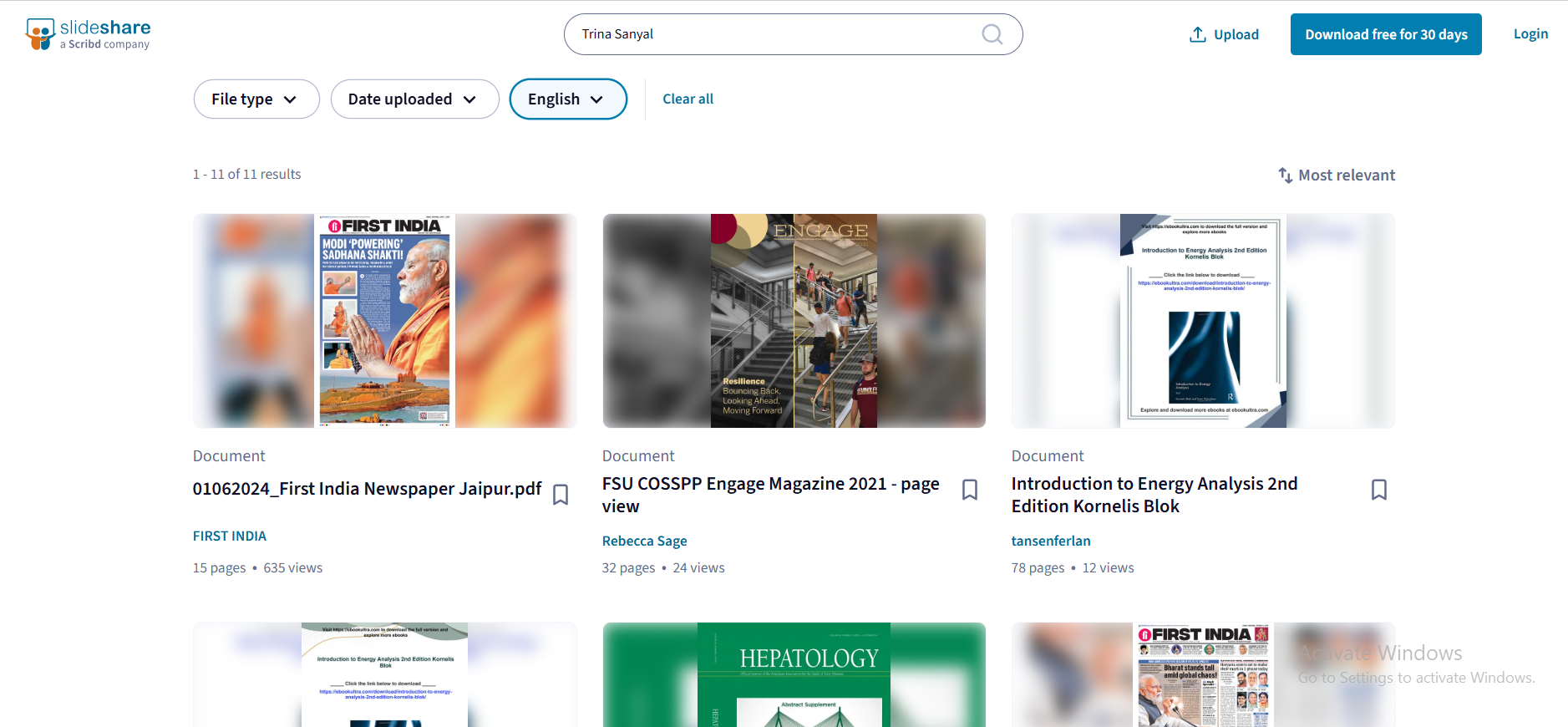Screen dimensions: 1568x727
Task: Open the Date uploaded dropdown
Action: (414, 99)
